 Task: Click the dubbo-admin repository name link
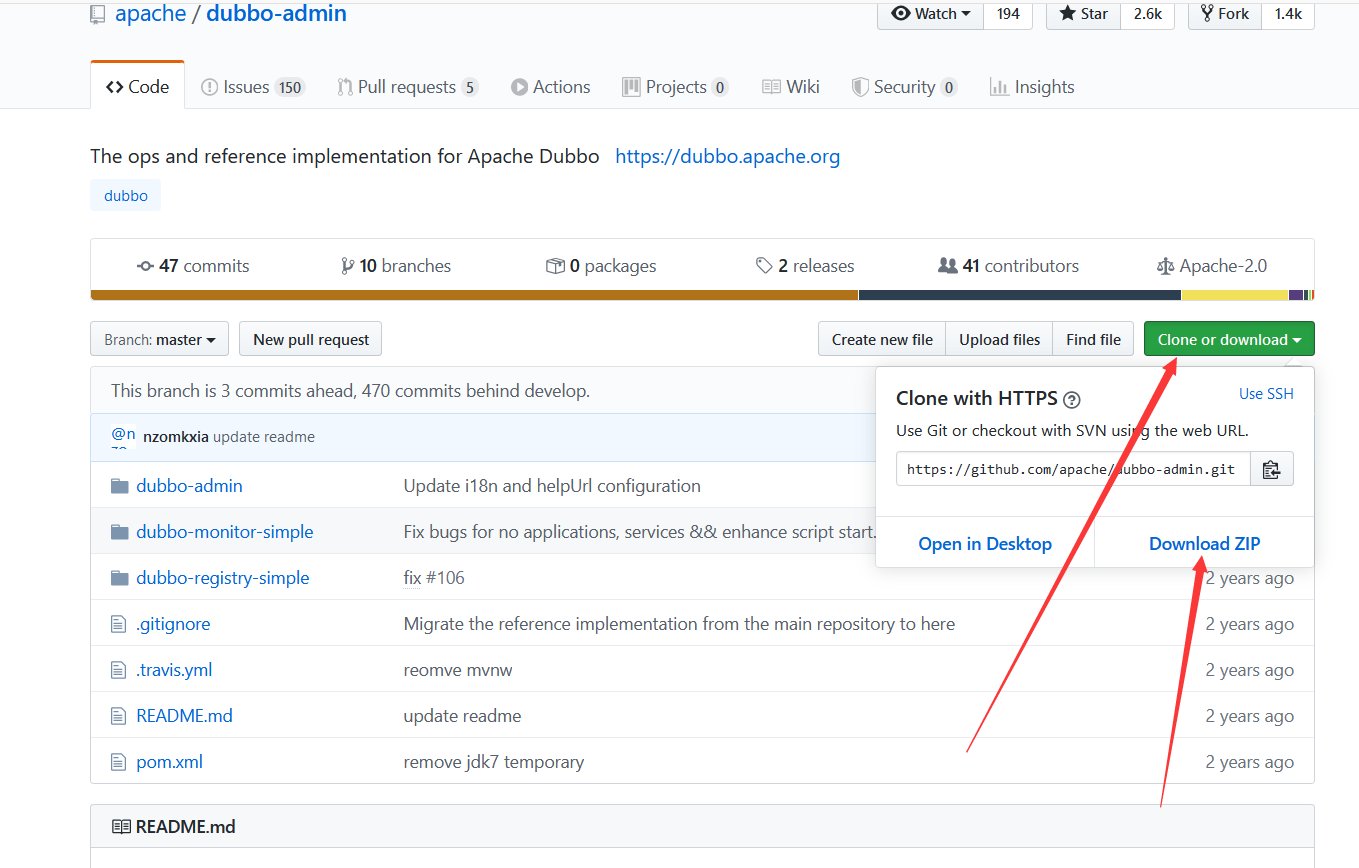[x=277, y=14]
